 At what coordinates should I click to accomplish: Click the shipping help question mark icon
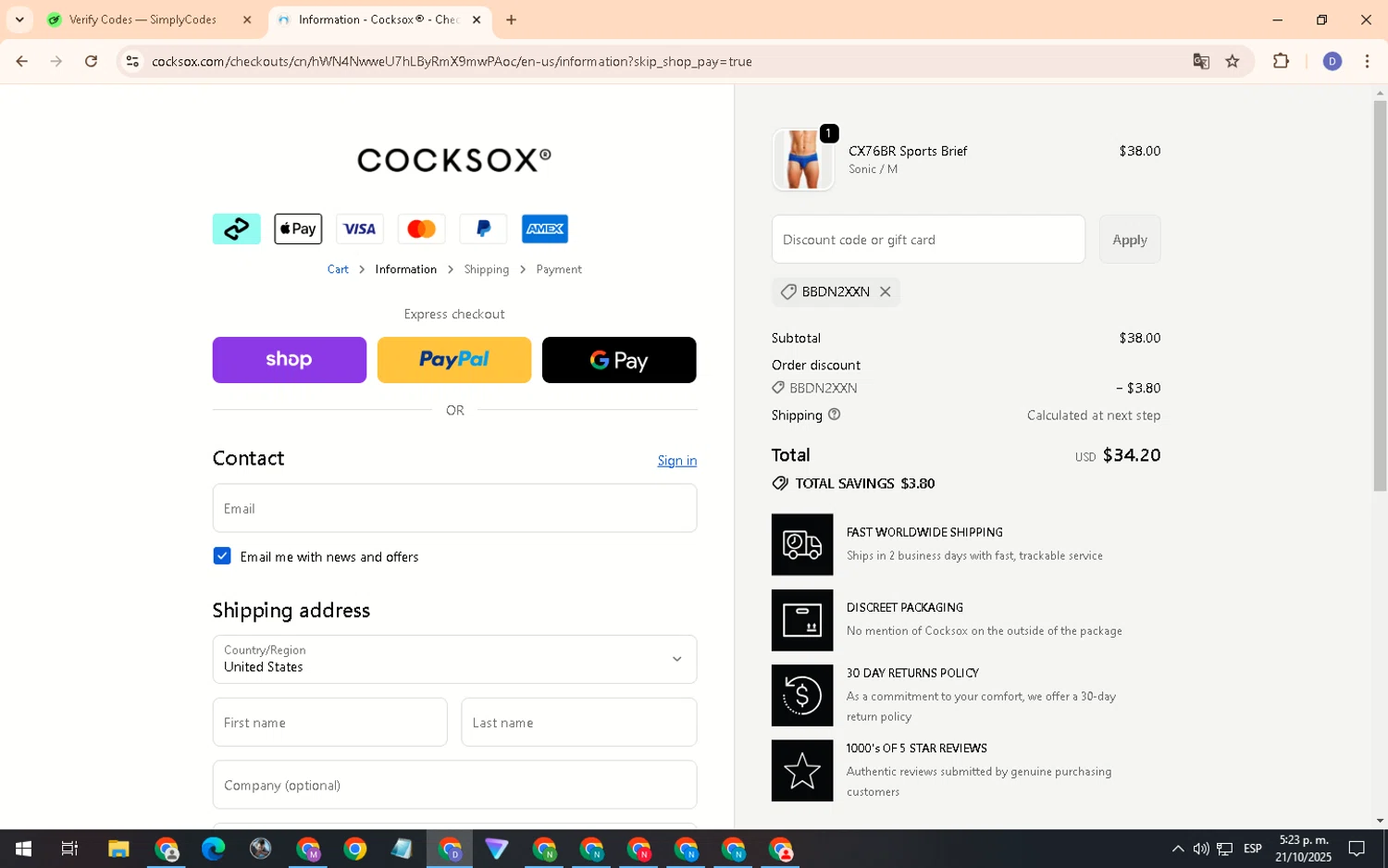pyautogui.click(x=834, y=415)
